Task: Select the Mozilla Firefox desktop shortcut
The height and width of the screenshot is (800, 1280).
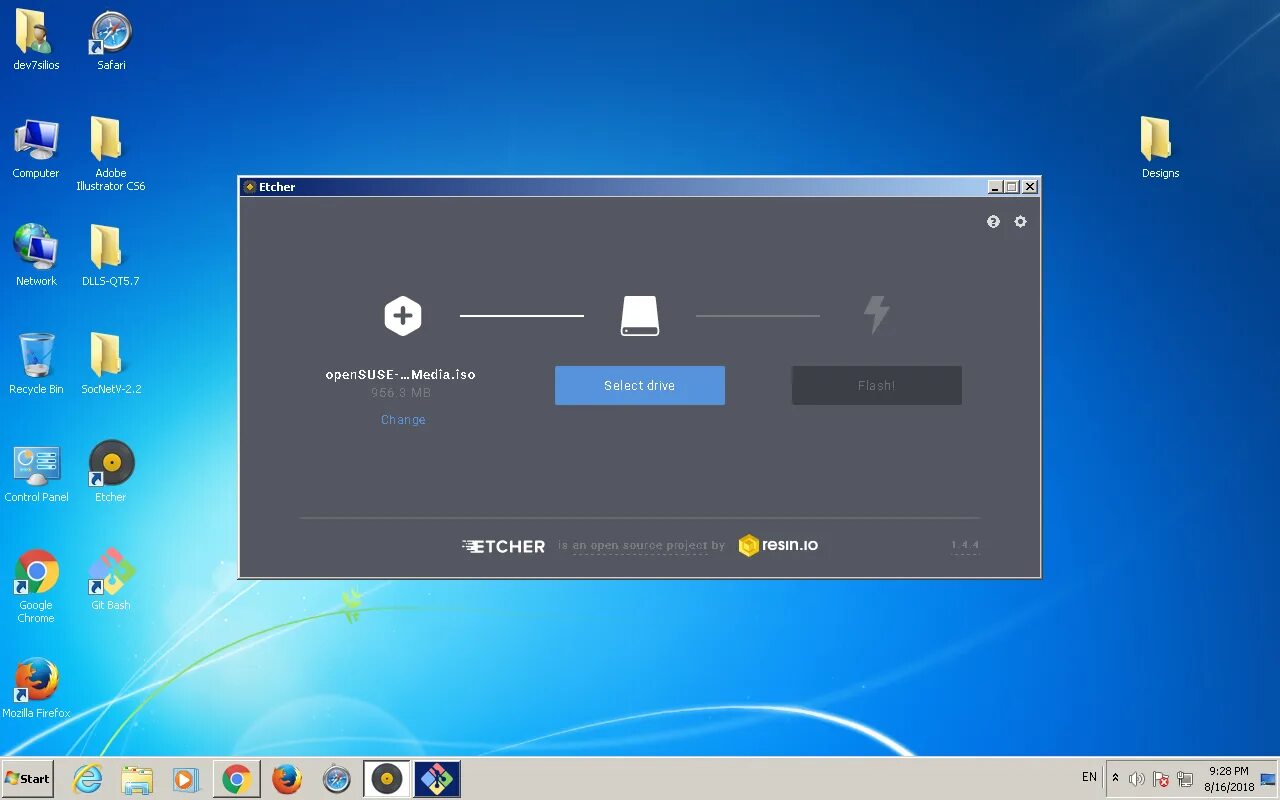Action: click(36, 688)
